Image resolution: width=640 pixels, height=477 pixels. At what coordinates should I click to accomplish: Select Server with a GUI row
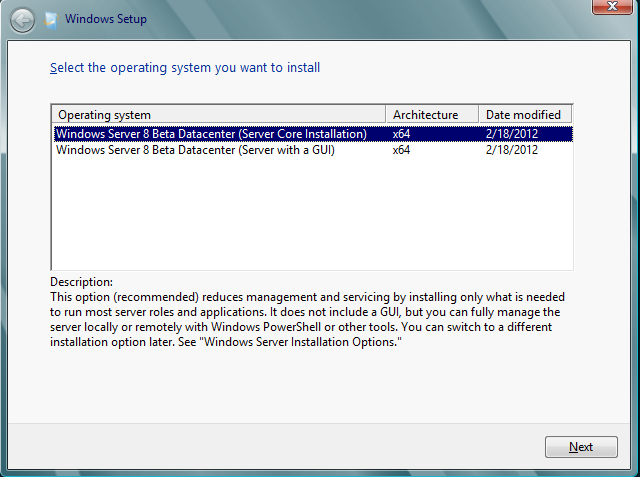coord(313,150)
